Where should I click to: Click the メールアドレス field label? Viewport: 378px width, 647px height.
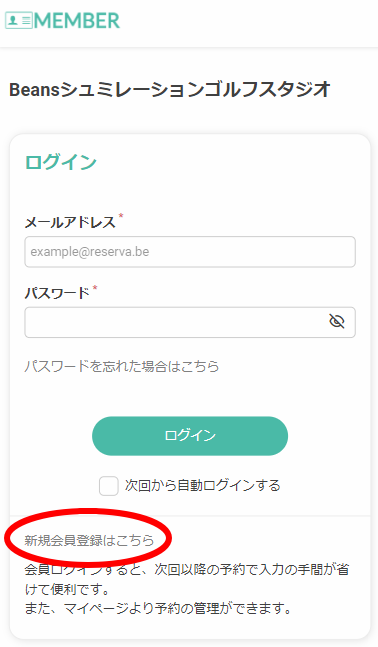coord(70,222)
